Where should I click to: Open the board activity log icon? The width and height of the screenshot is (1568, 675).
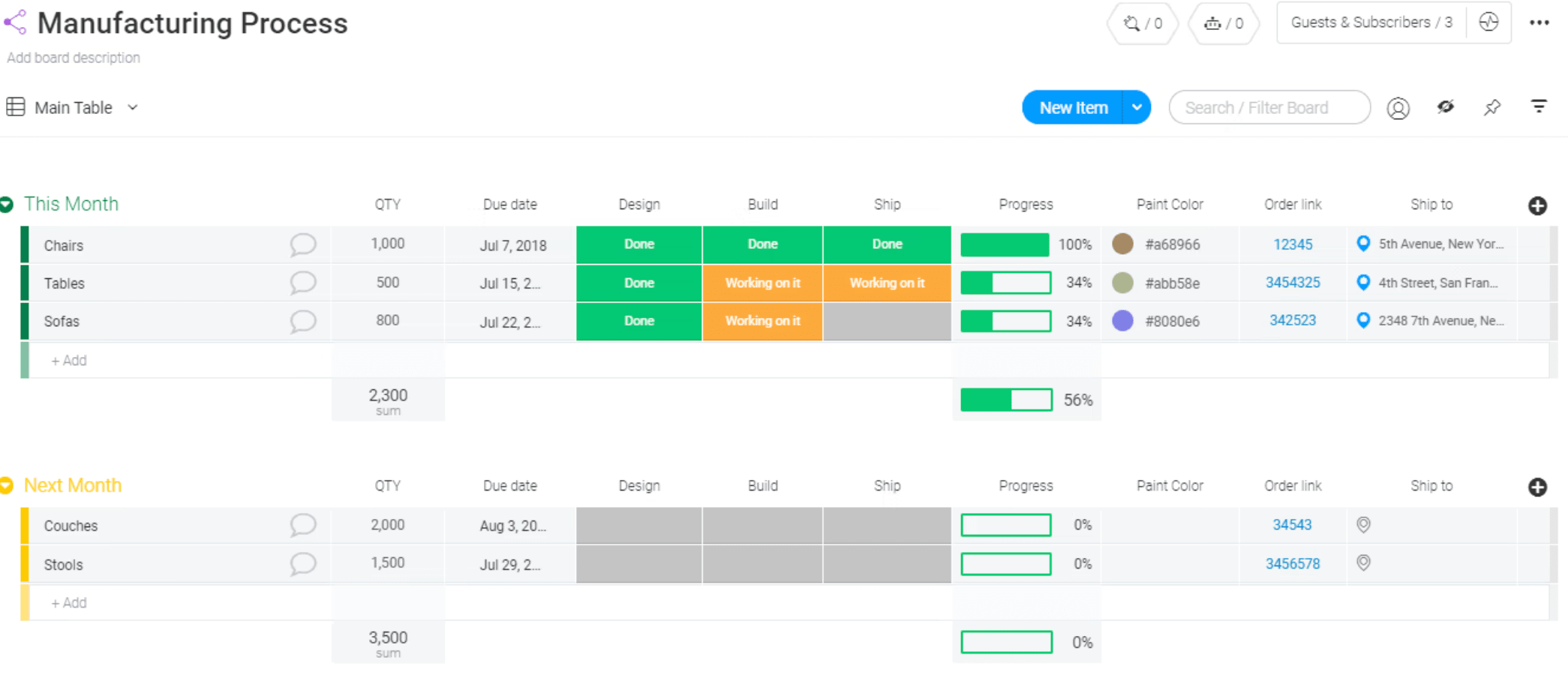coord(1488,22)
